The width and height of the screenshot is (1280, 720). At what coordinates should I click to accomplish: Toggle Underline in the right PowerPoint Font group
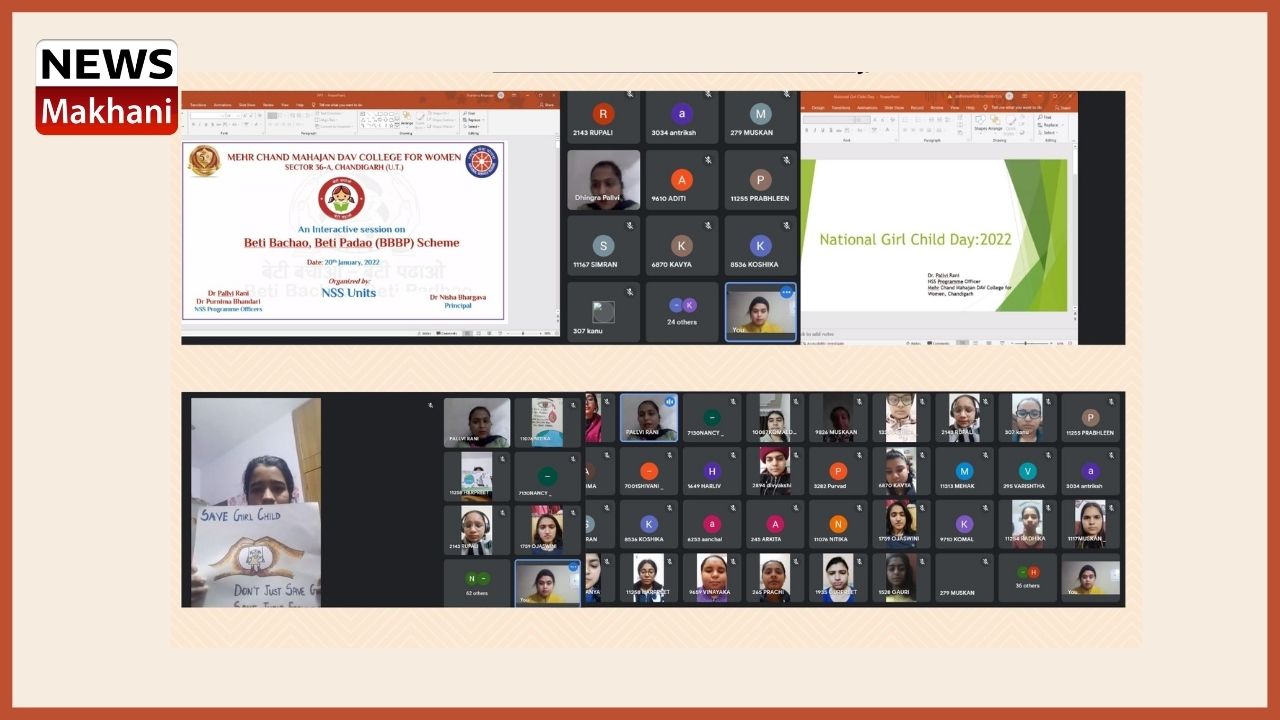click(x=822, y=130)
